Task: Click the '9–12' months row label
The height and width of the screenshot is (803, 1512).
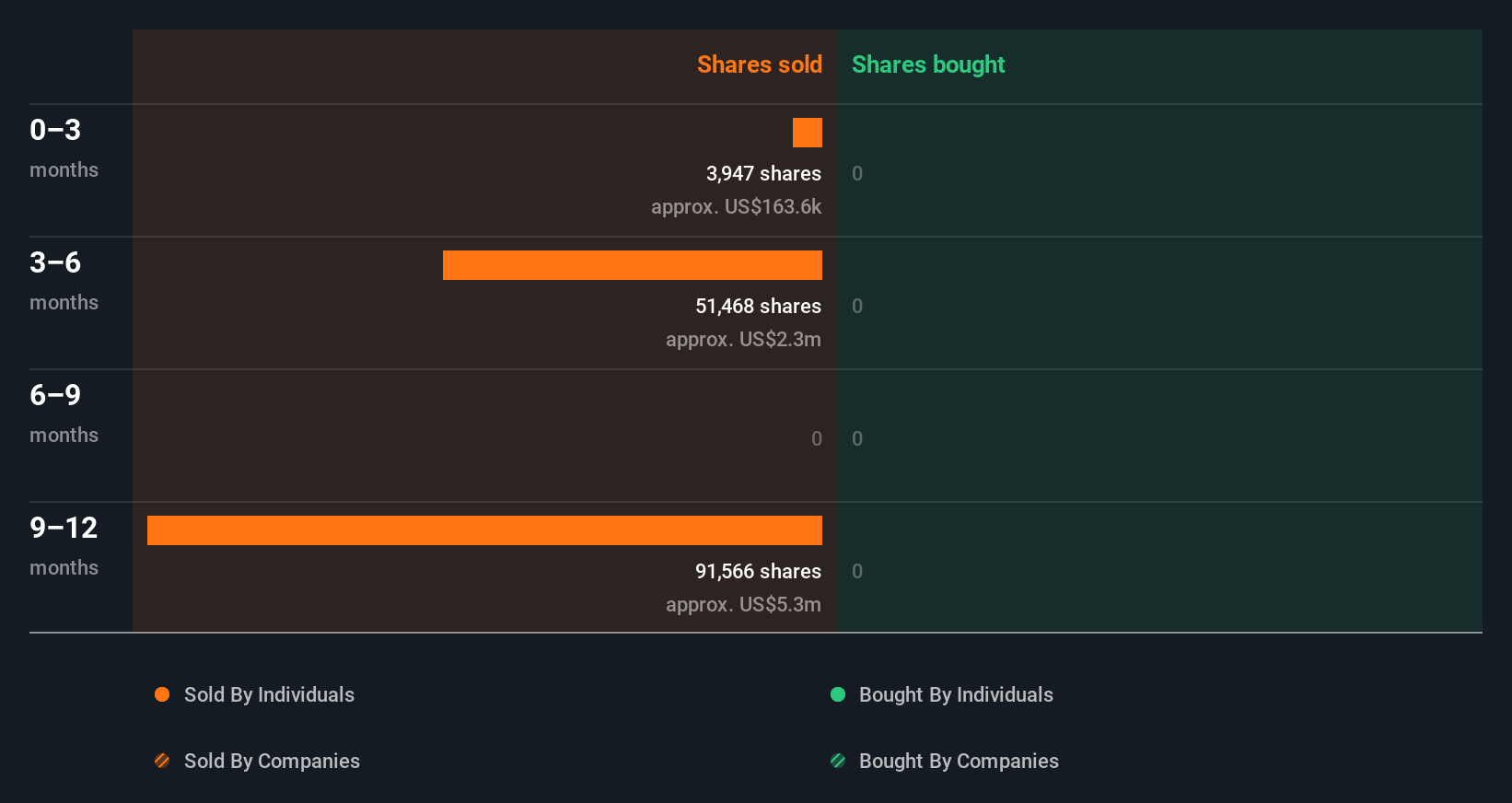Action: pos(64,528)
